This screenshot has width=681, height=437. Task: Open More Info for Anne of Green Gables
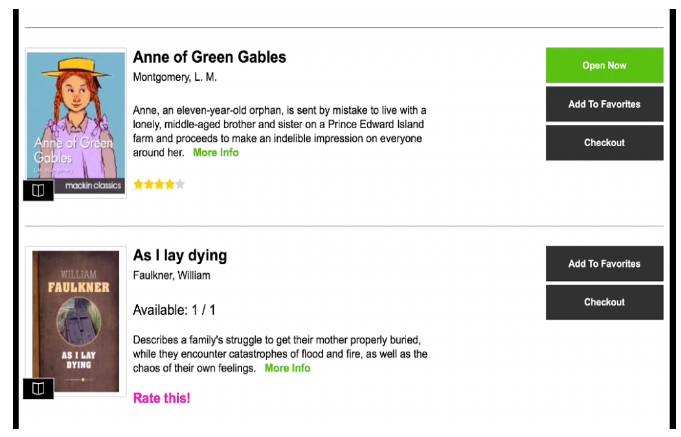[x=216, y=152]
